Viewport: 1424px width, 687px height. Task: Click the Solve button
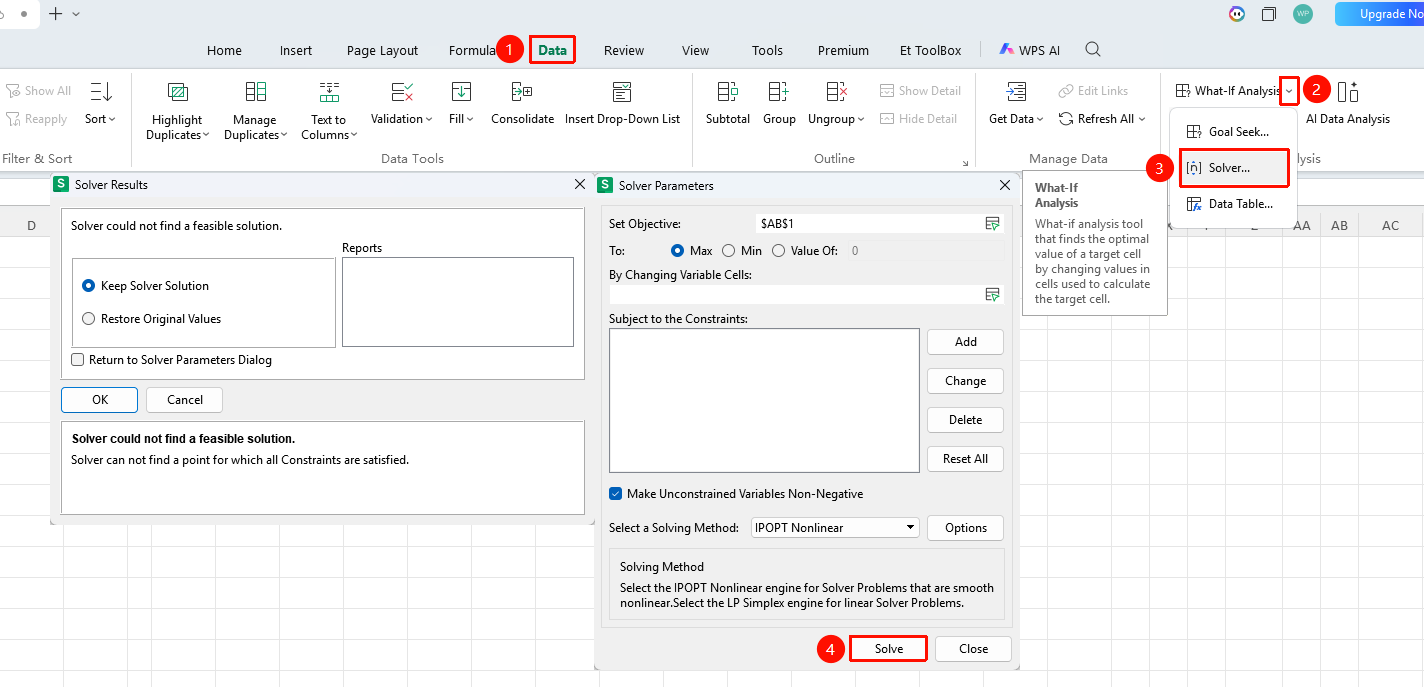tap(888, 649)
